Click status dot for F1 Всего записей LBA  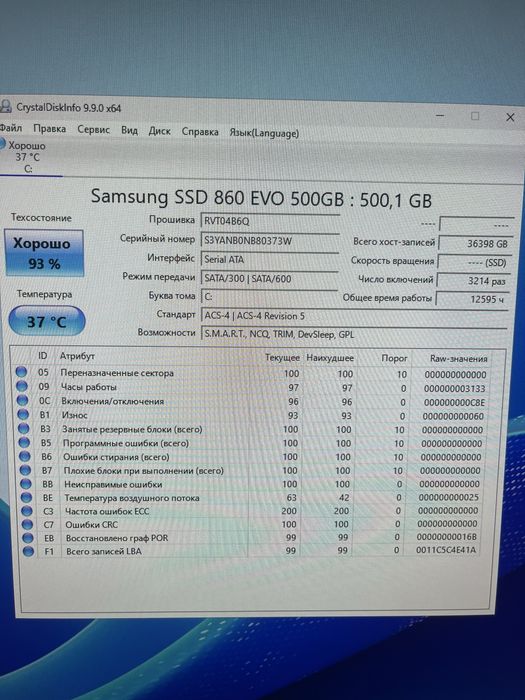click(x=28, y=551)
